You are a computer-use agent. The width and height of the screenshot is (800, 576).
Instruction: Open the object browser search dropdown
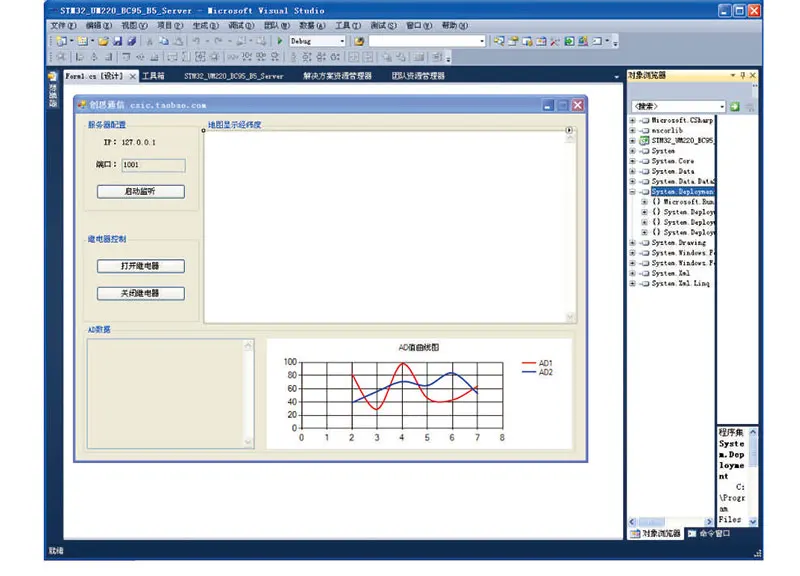point(722,107)
